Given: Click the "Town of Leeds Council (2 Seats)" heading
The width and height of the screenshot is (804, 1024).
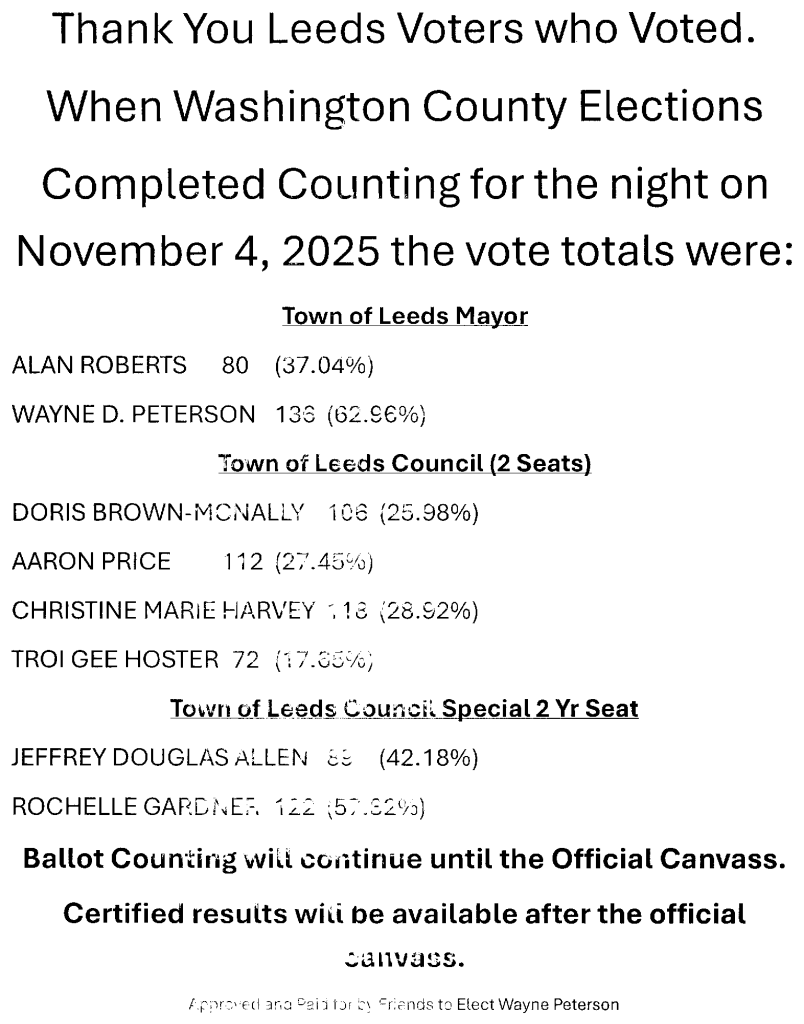Looking at the screenshot, I should [x=404, y=464].
